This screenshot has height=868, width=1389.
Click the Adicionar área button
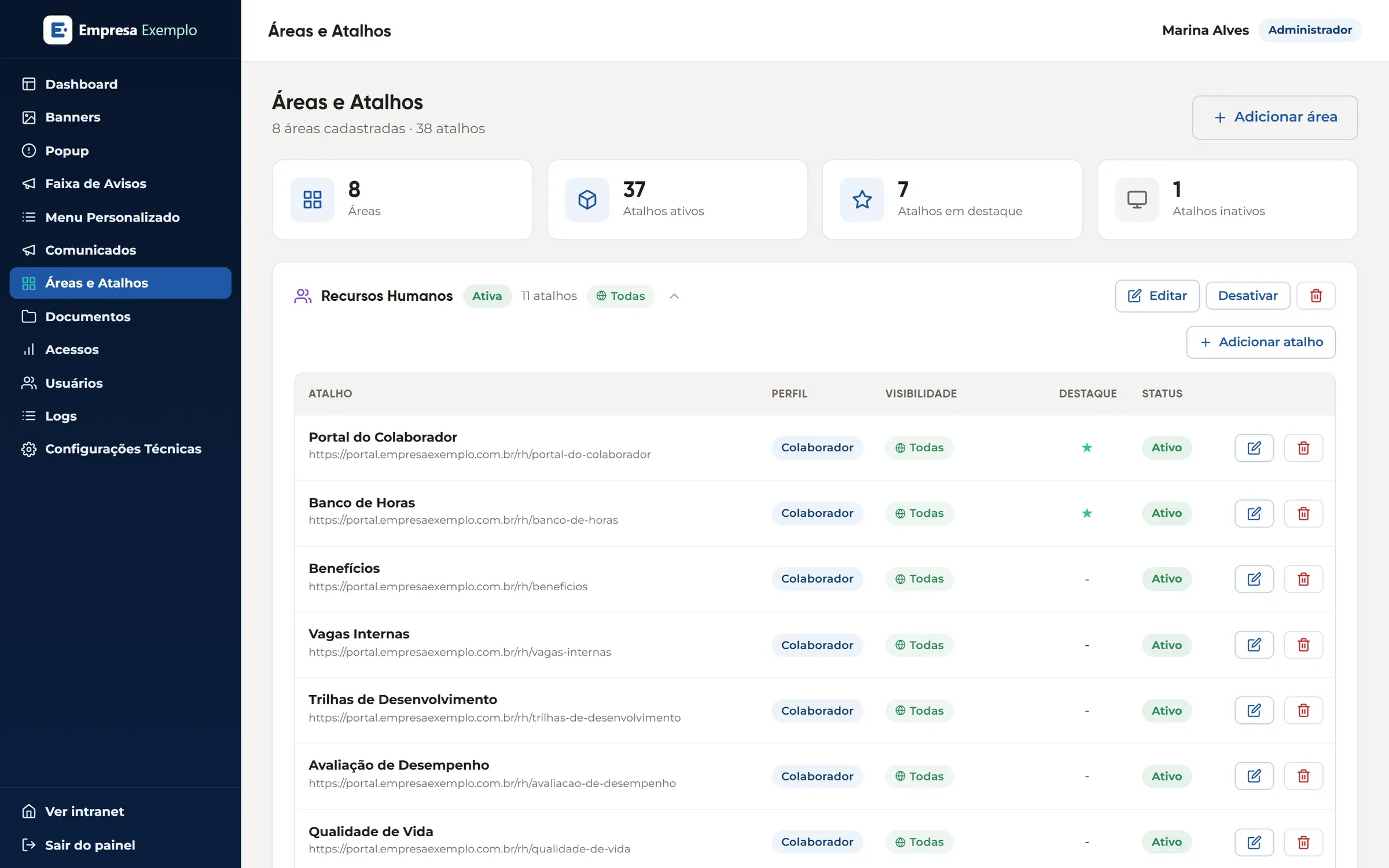1275,117
